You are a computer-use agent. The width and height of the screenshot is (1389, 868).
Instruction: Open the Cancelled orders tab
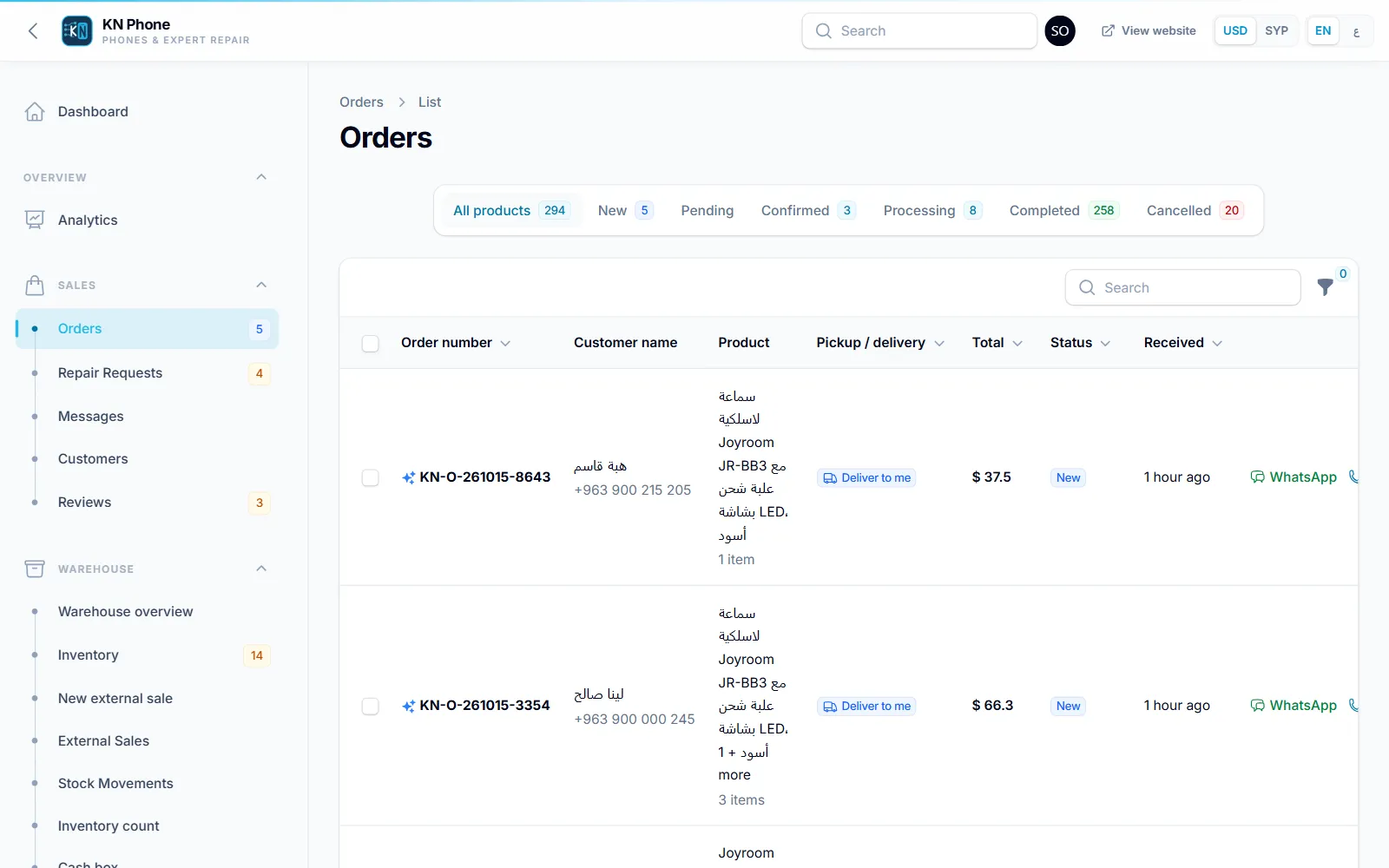[1195, 210]
